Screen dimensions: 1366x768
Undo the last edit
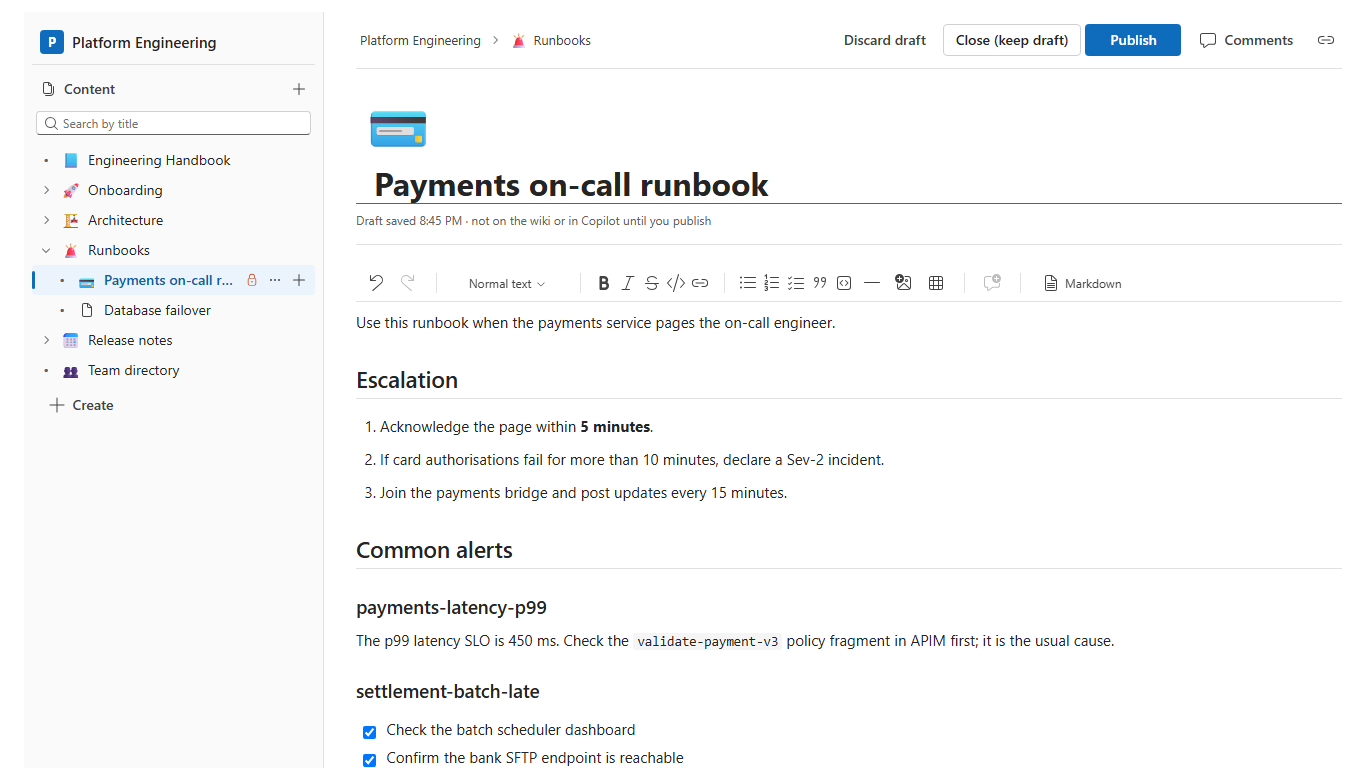pos(376,283)
